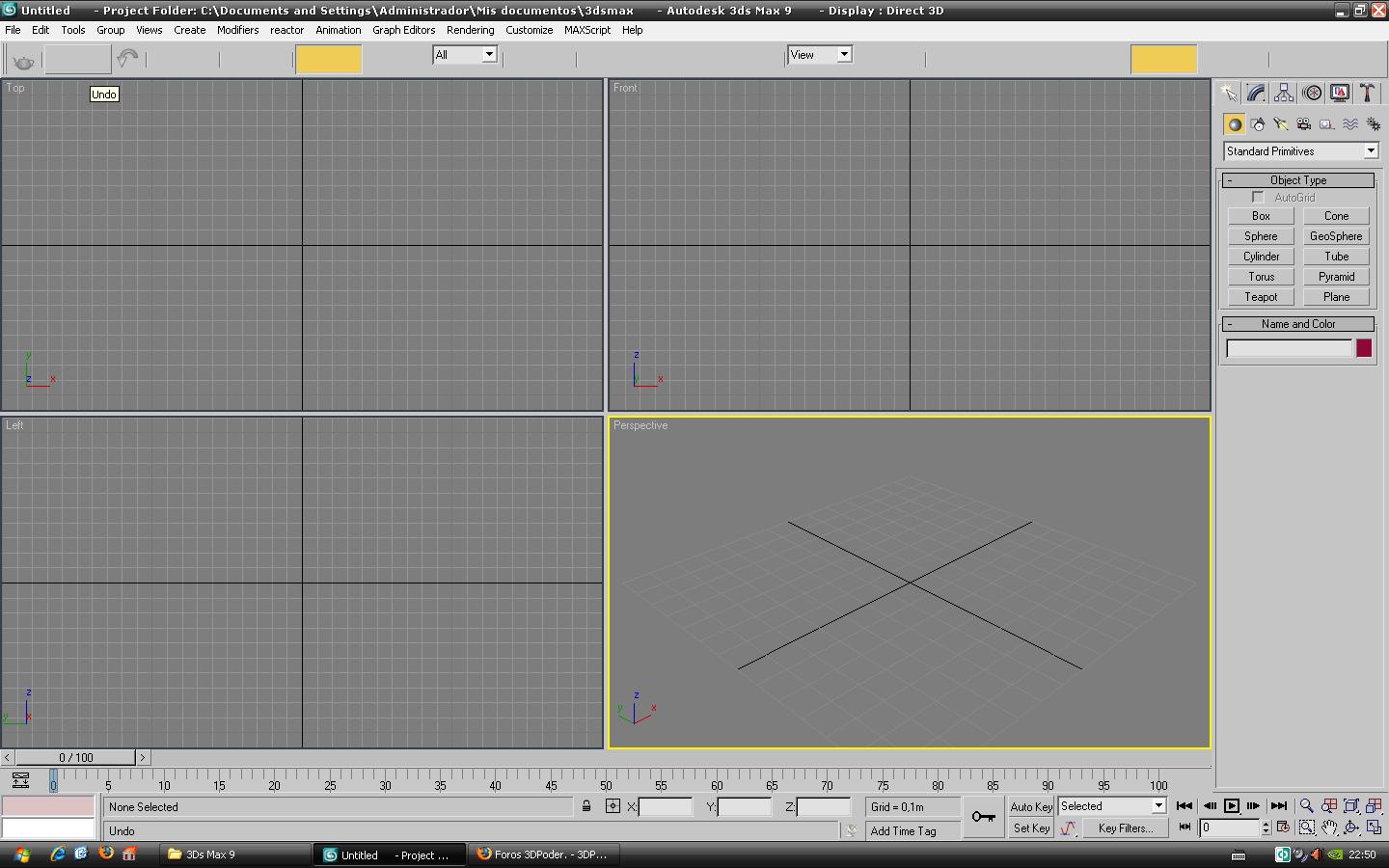This screenshot has width=1389, height=868.
Task: Click the Play Animation button
Action: [1232, 806]
